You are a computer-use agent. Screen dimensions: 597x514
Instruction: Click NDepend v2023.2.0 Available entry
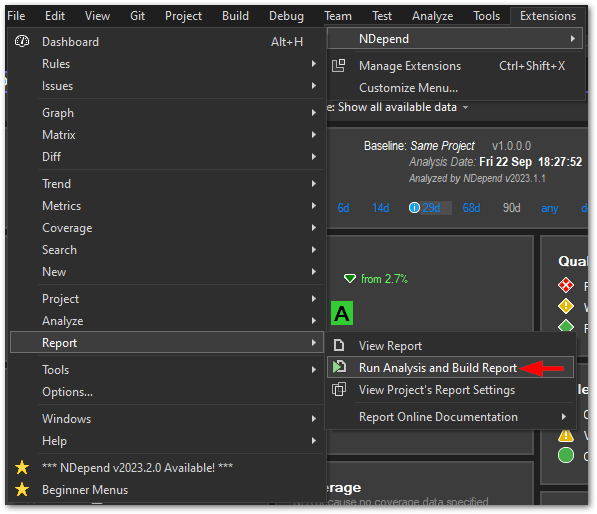click(x=167, y=468)
